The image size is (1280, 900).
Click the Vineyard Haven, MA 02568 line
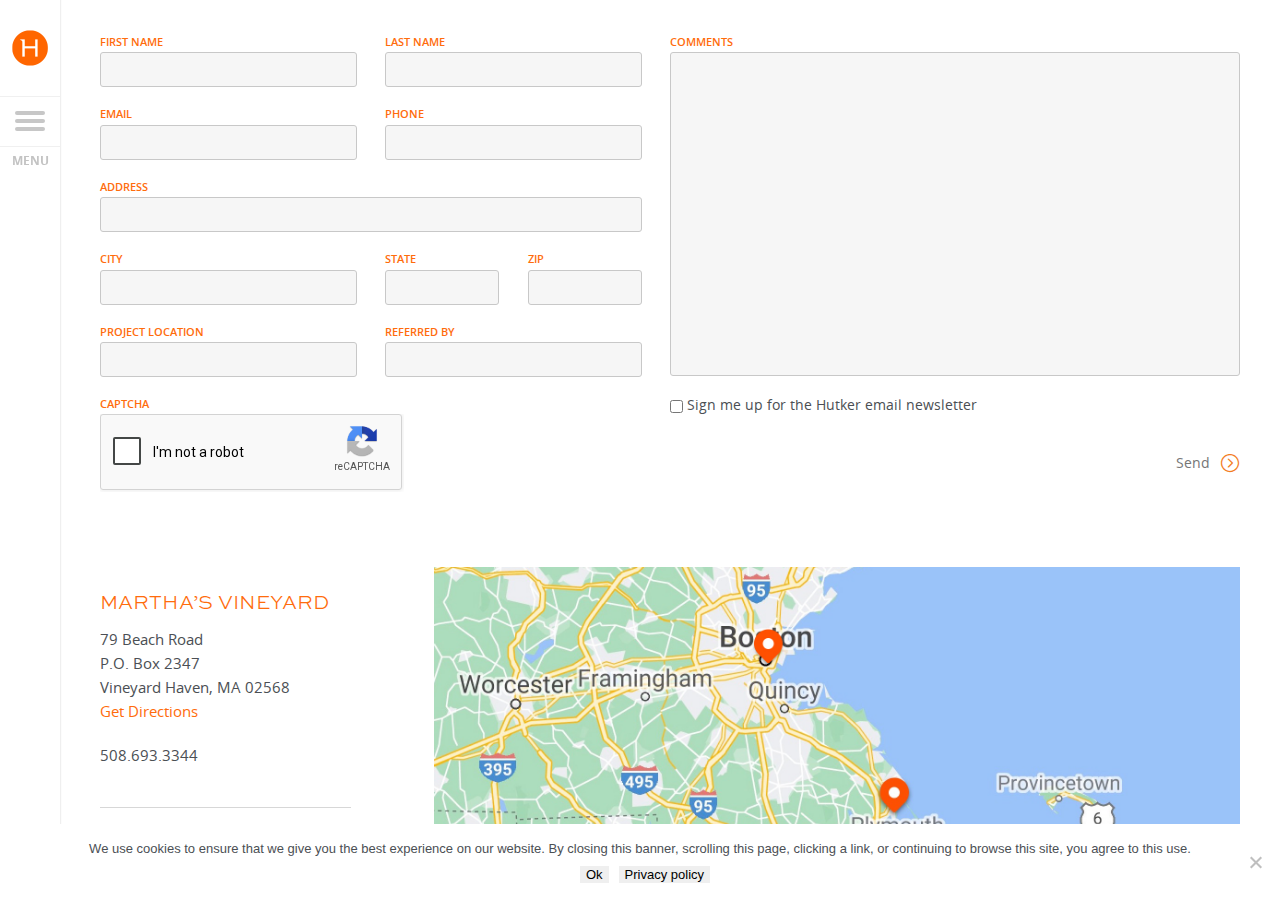195,688
